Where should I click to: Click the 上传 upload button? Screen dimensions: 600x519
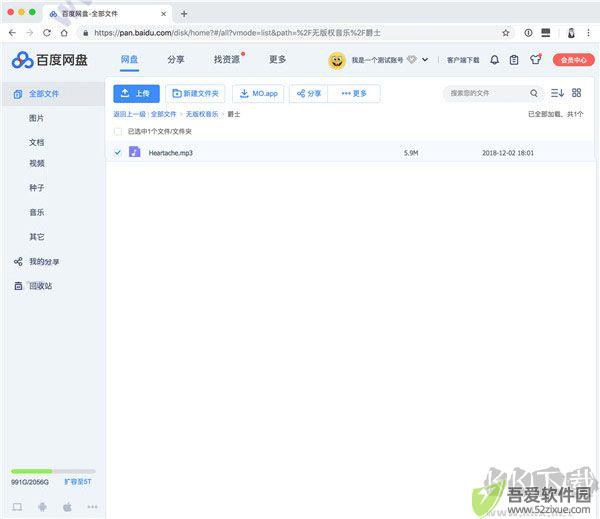click(136, 93)
